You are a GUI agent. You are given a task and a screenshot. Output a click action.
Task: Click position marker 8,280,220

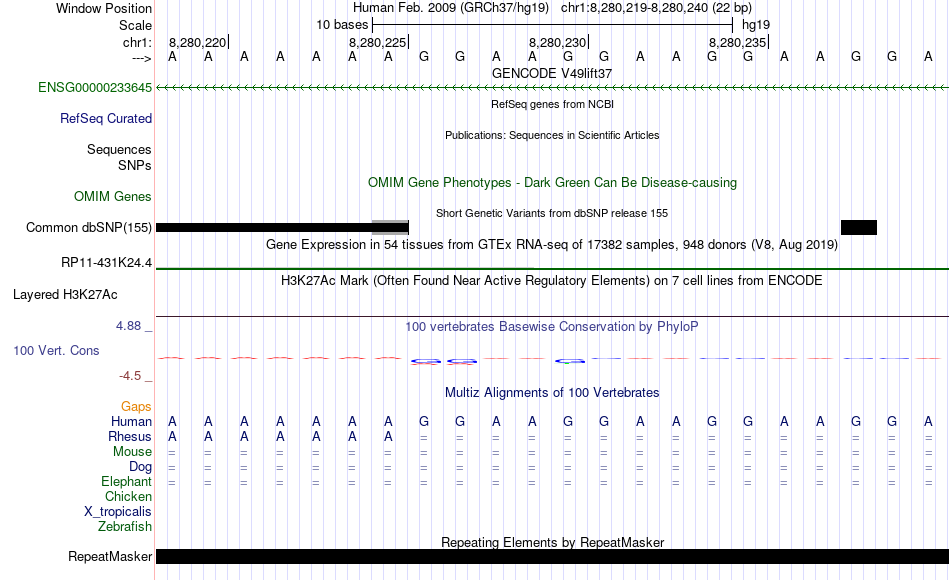pos(198,42)
